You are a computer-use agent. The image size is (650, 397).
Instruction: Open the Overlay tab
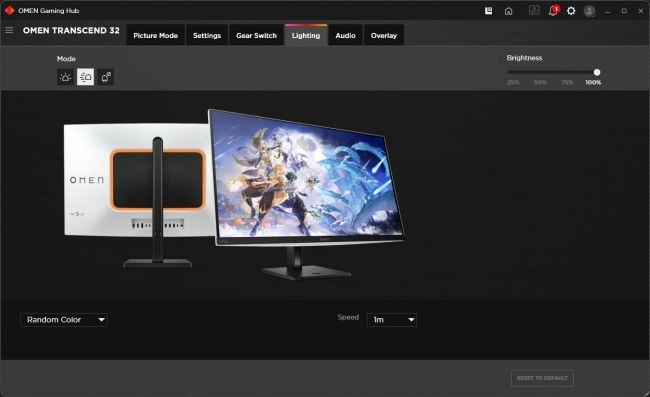[384, 35]
